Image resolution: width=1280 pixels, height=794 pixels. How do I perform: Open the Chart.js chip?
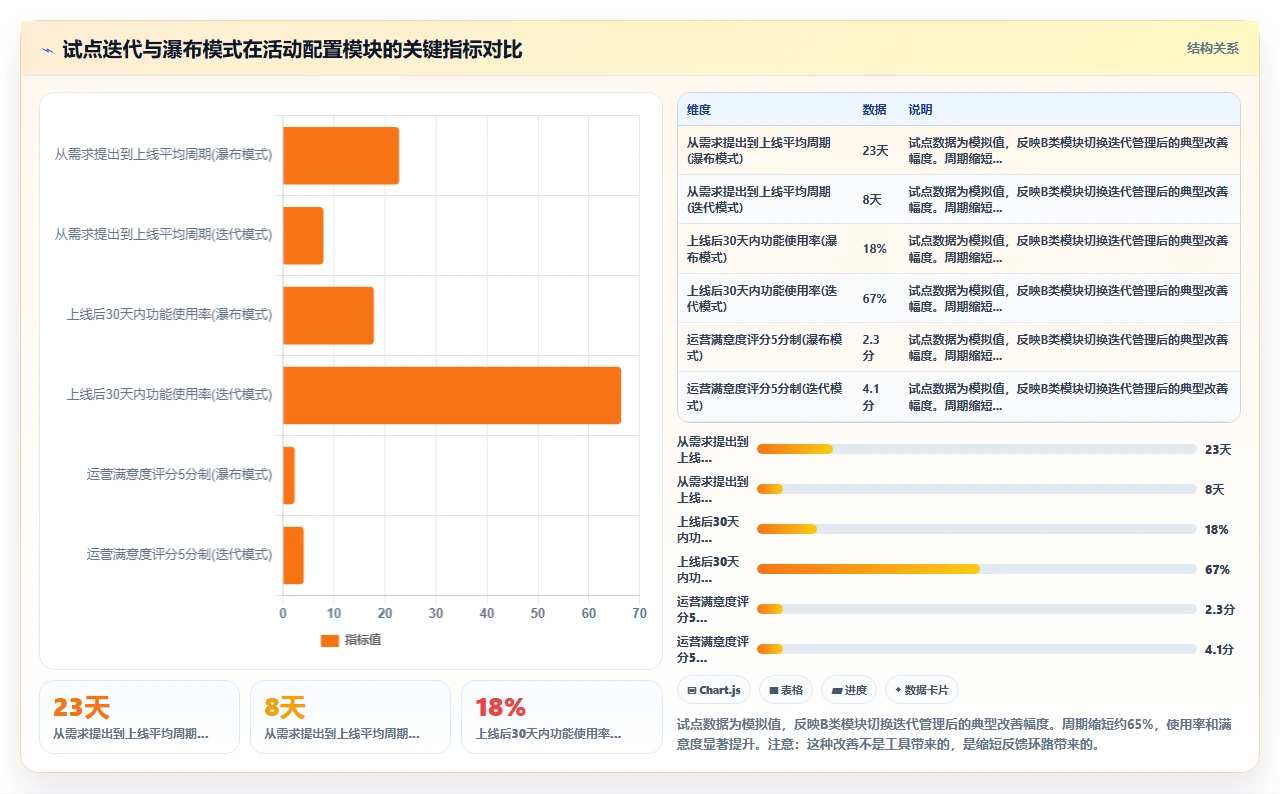point(714,690)
